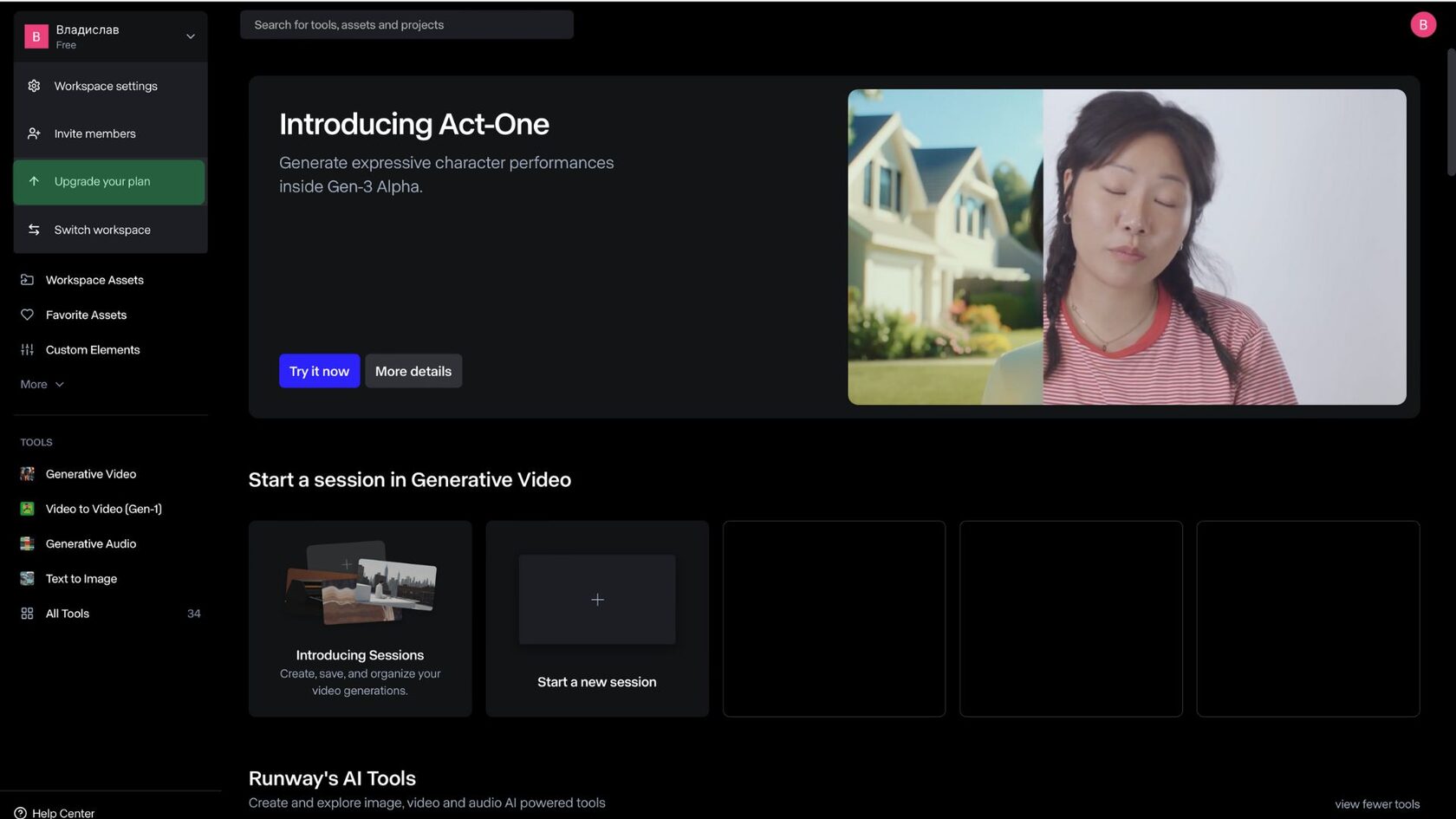Click the Help Center question mark icon
Screen dimensions: 1456x819
click(20, 813)
